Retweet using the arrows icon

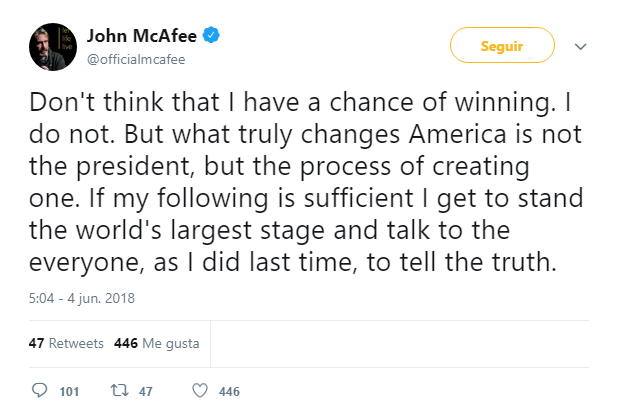coord(118,391)
